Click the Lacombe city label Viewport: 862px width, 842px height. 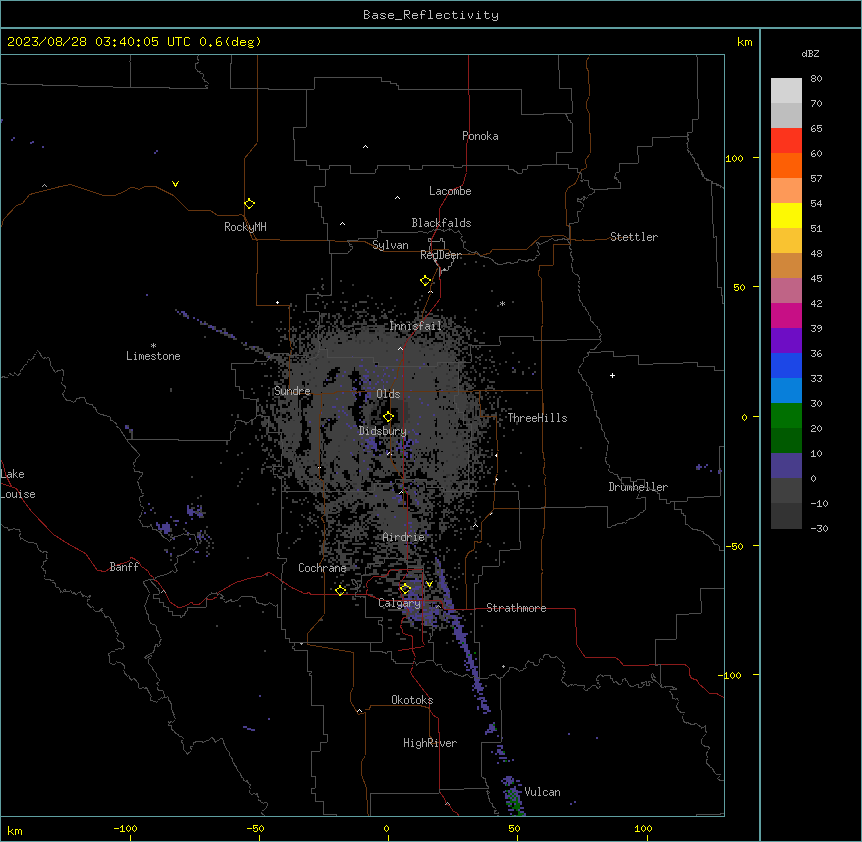click(450, 191)
